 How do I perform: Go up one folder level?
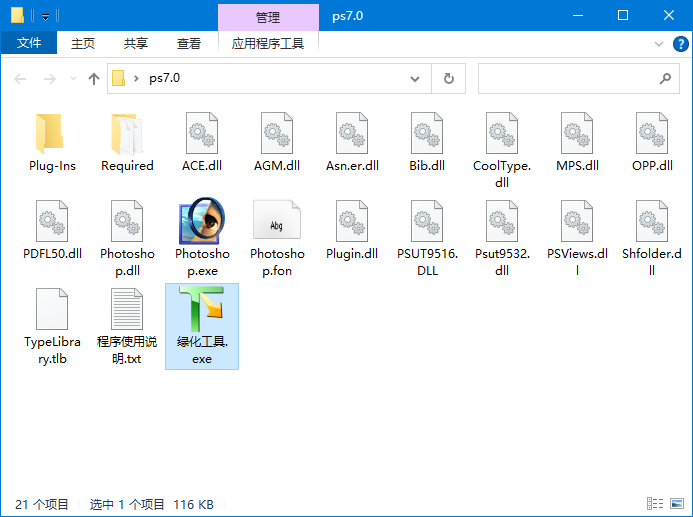94,78
